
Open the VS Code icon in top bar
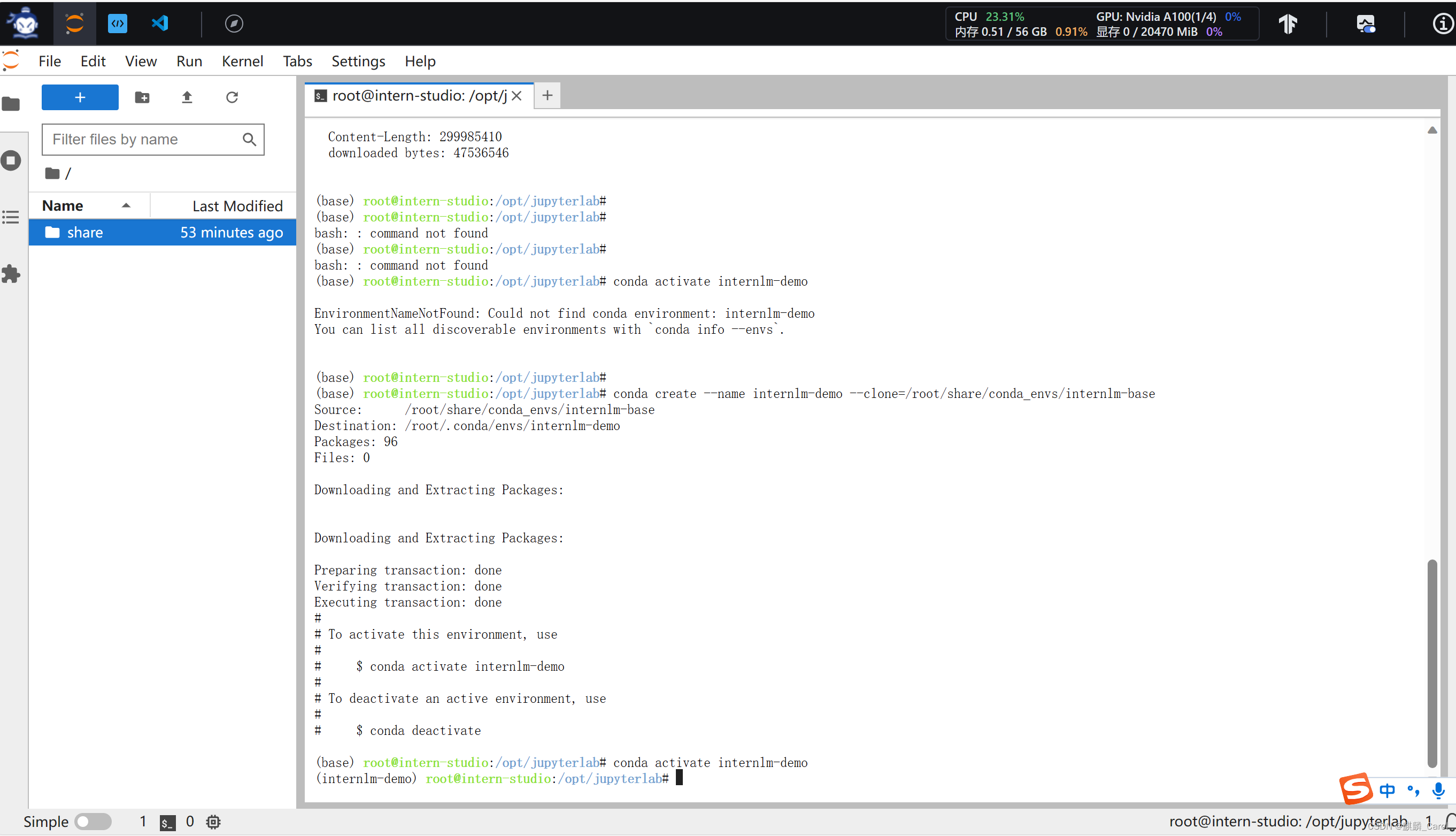tap(160, 24)
